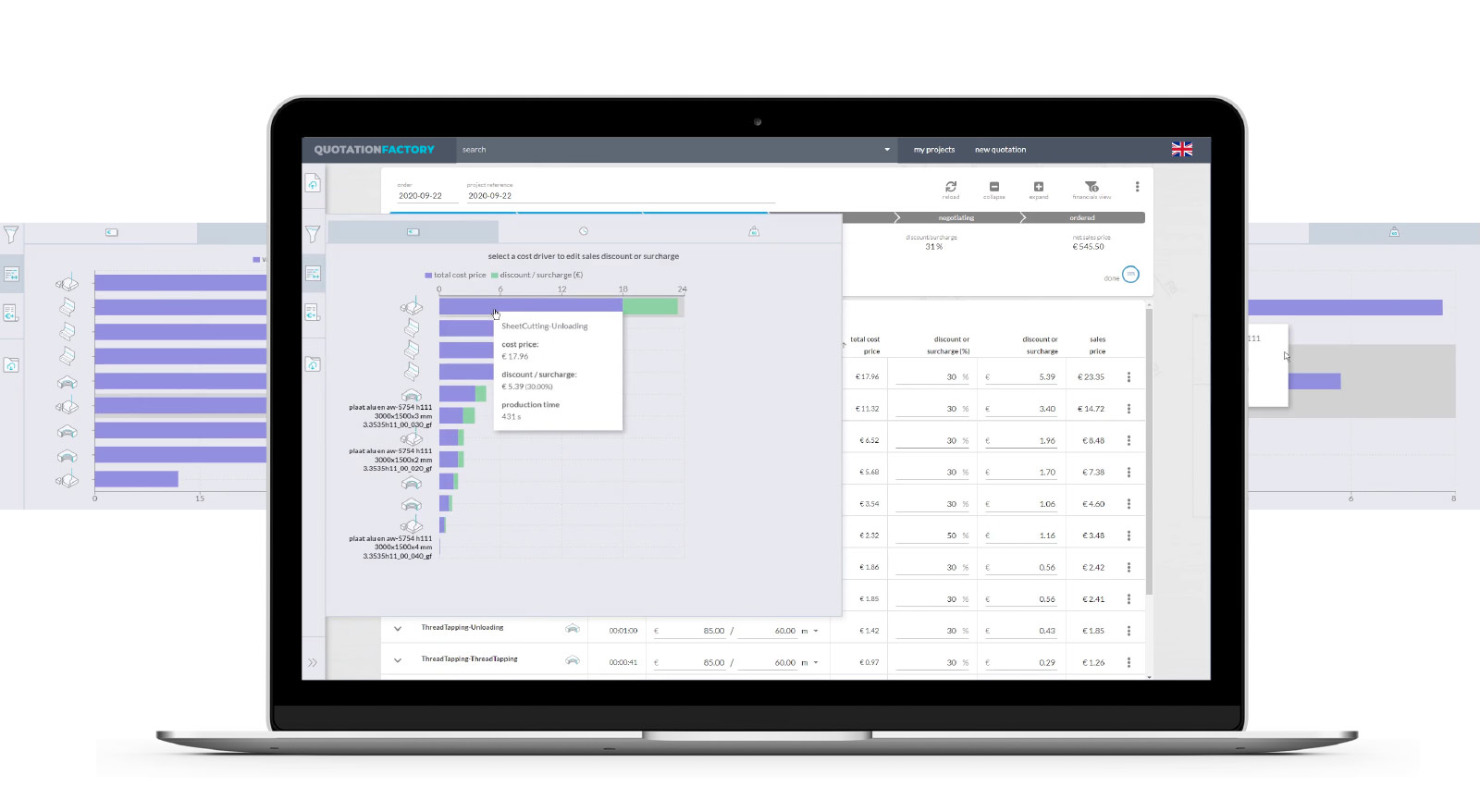This screenshot has width=1480, height=812.
Task: Expand the ThreadTapping-ThreadTapping row chevron
Action: [398, 660]
